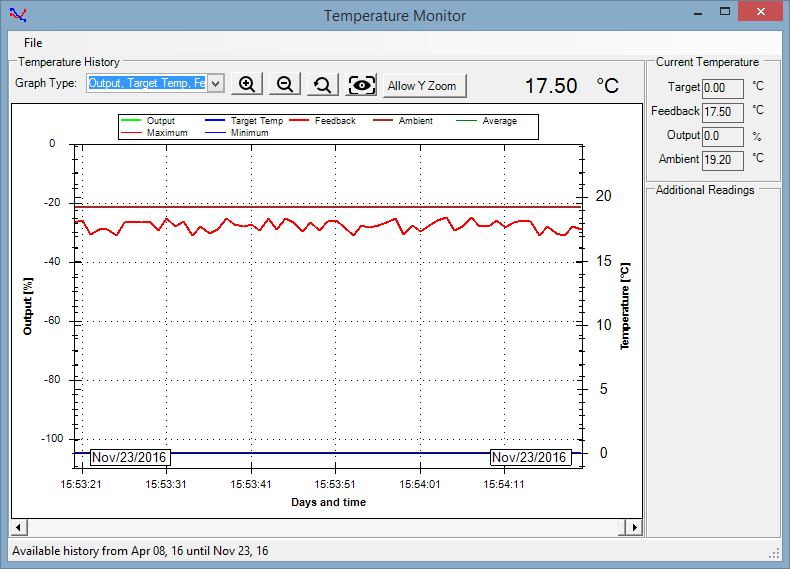Image resolution: width=790 pixels, height=569 pixels.
Task: Click the Temperature History group label
Action: (69, 62)
